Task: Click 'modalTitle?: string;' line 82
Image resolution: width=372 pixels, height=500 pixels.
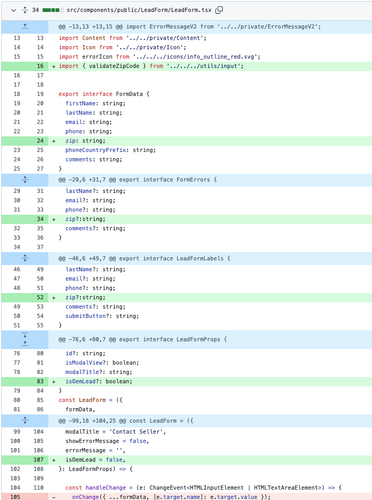Action: coord(99,372)
